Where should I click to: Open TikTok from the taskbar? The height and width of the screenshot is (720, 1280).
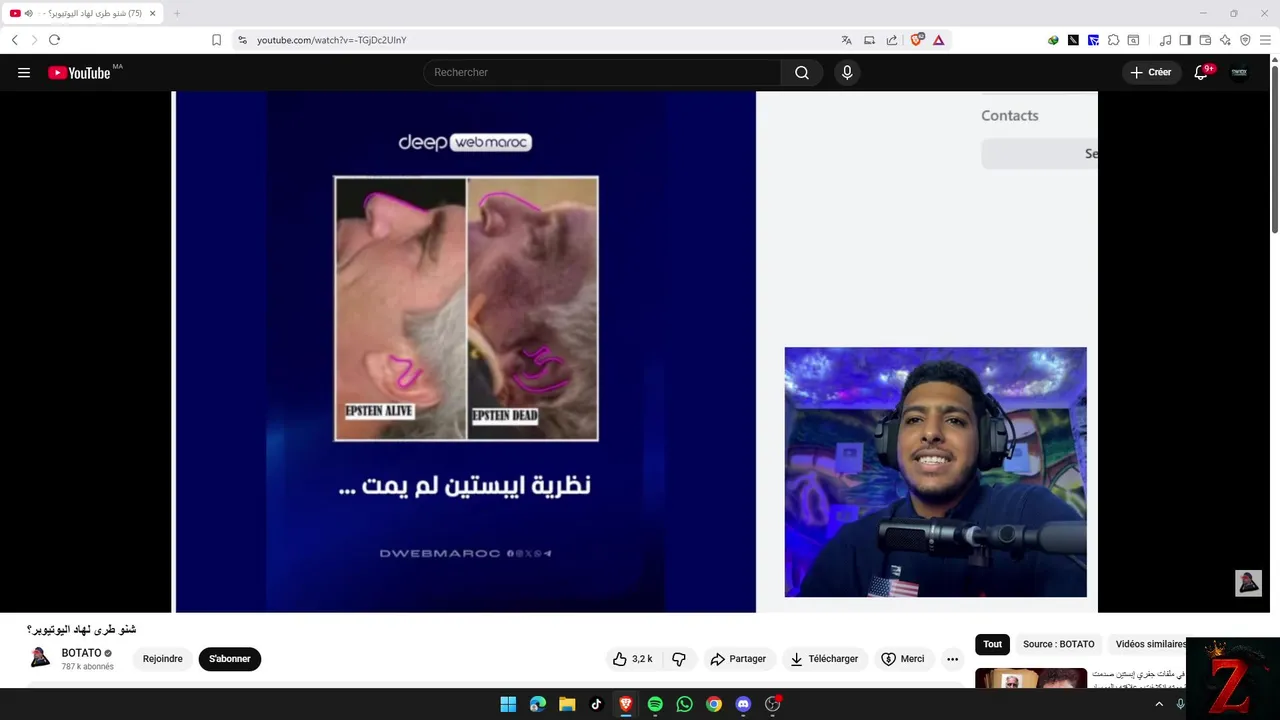click(x=596, y=704)
